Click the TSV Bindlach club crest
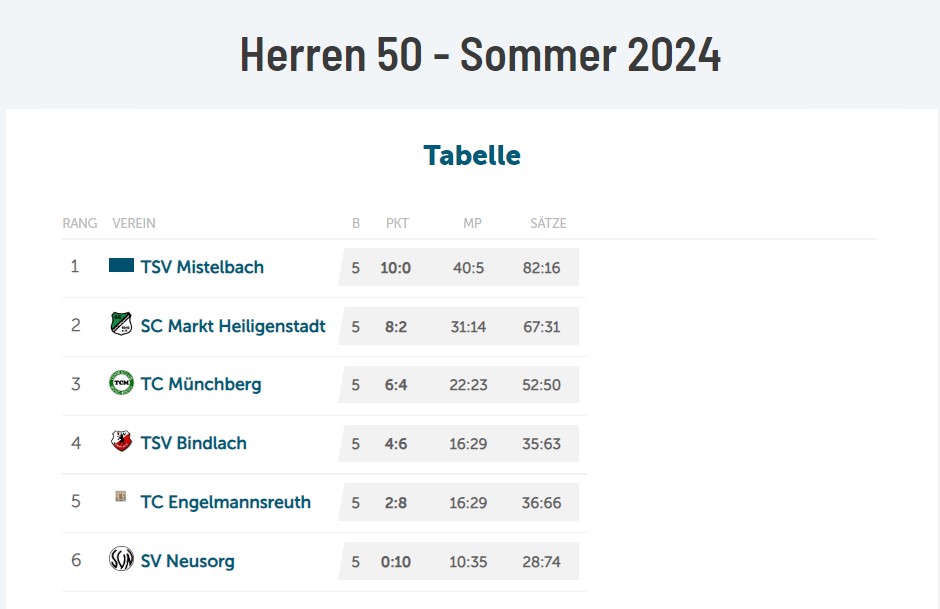Image resolution: width=940 pixels, height=609 pixels. click(121, 442)
